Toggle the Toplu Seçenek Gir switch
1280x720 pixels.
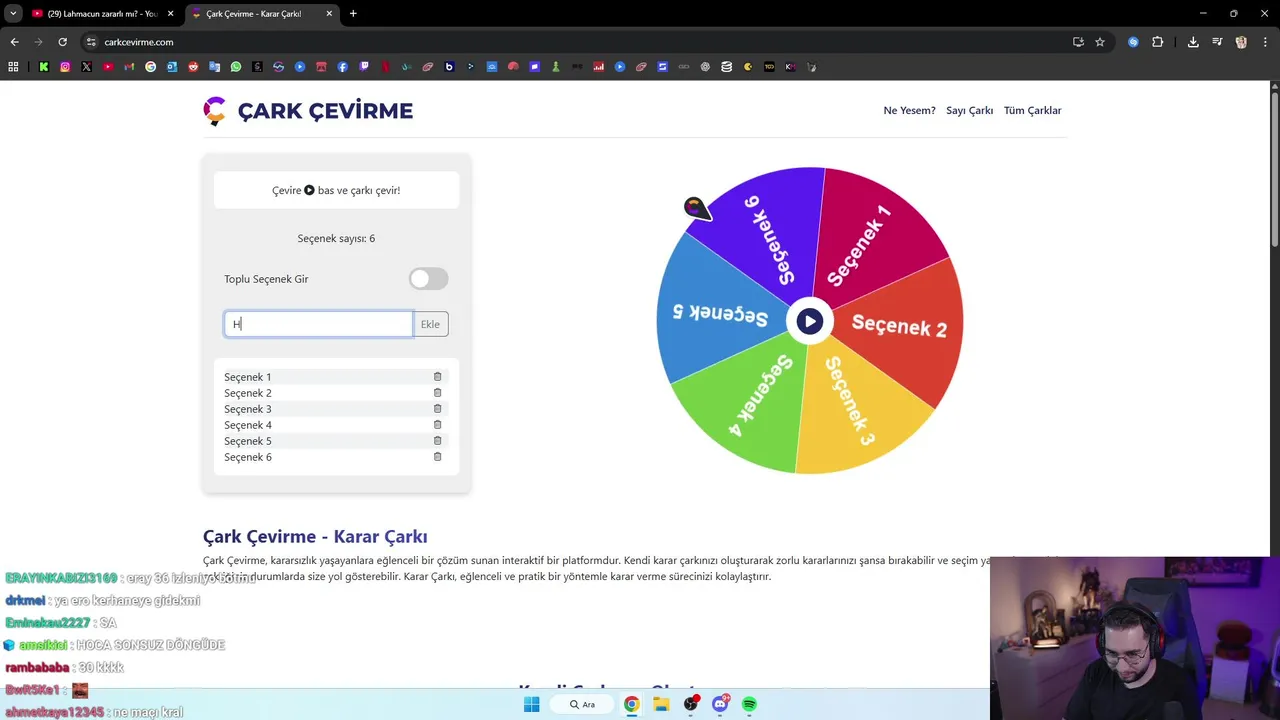(x=429, y=279)
